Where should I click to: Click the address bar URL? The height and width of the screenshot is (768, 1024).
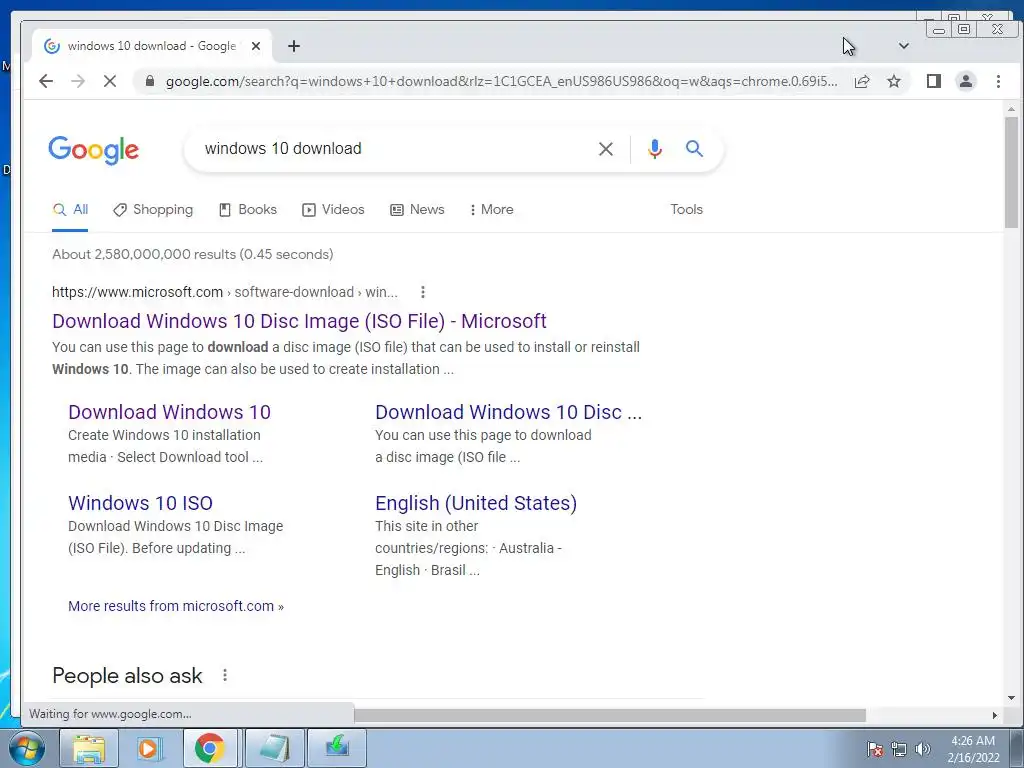point(501,81)
